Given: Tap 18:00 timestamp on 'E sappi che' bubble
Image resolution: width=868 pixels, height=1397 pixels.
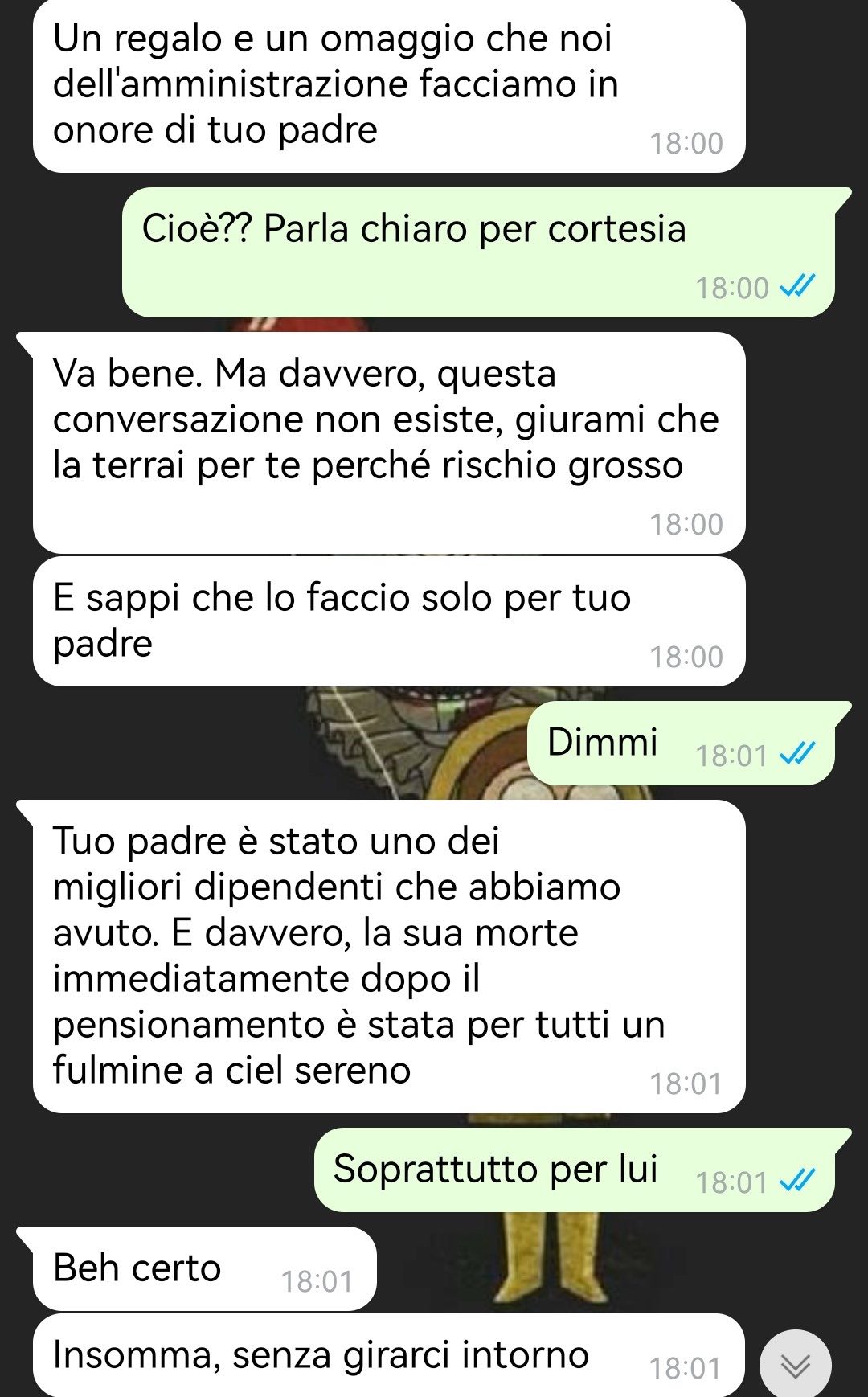Looking at the screenshot, I should click(x=686, y=657).
